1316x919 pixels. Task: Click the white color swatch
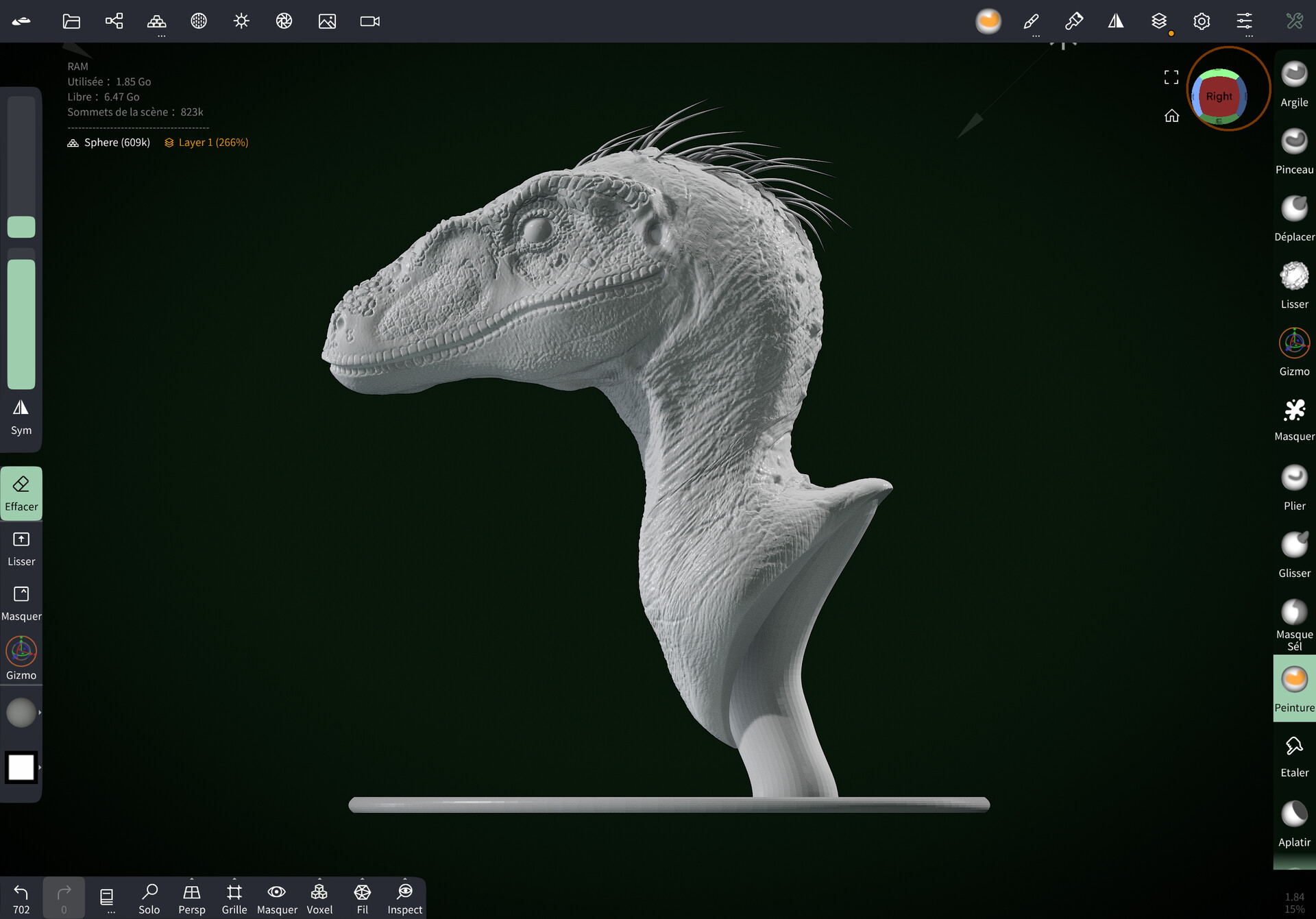pos(21,767)
